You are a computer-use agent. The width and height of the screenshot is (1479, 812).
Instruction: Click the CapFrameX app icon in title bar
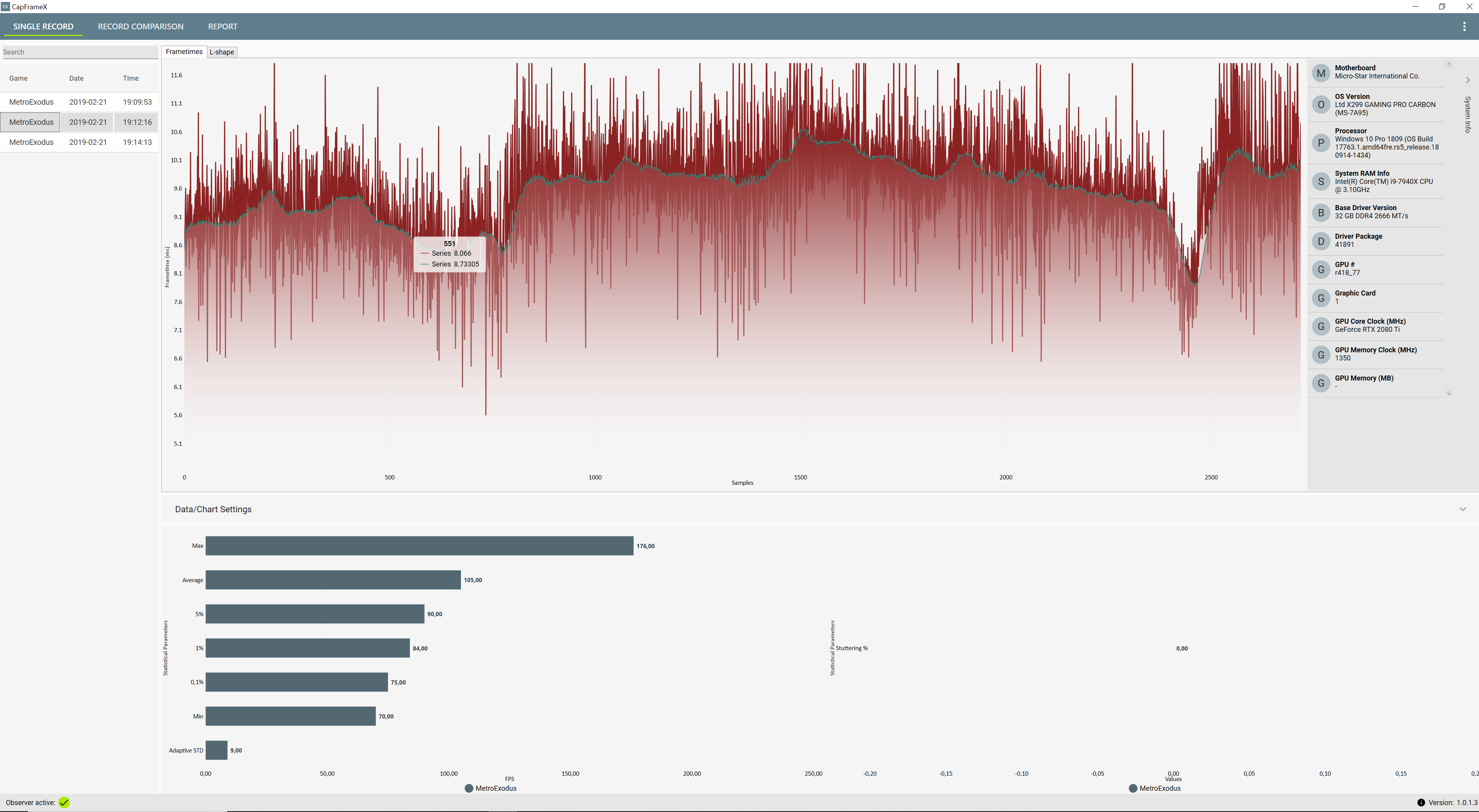coord(5,6)
